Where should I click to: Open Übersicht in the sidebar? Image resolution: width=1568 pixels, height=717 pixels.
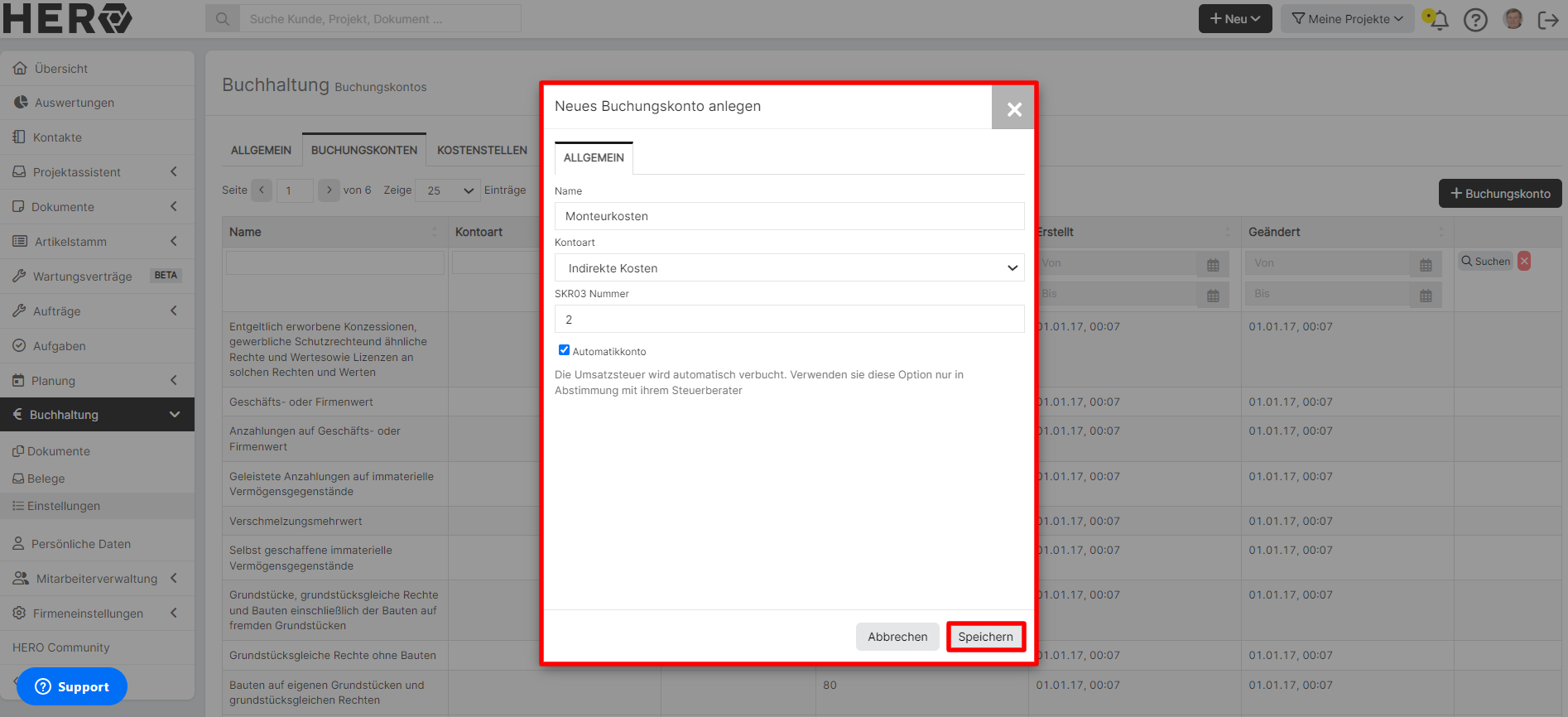98,69
